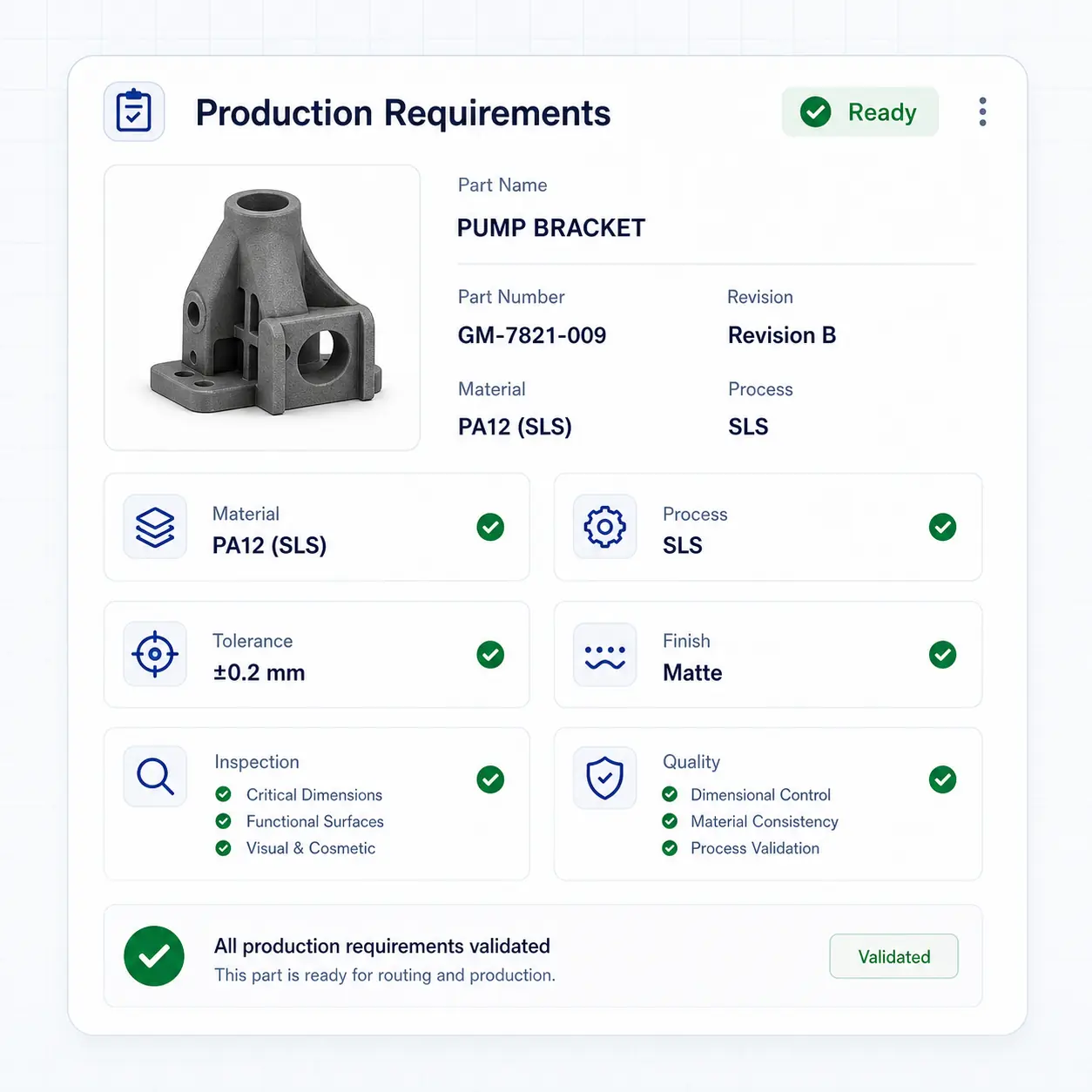Click PA12 (SLS) in the Material card
The height and width of the screenshot is (1092, 1092).
(x=269, y=545)
